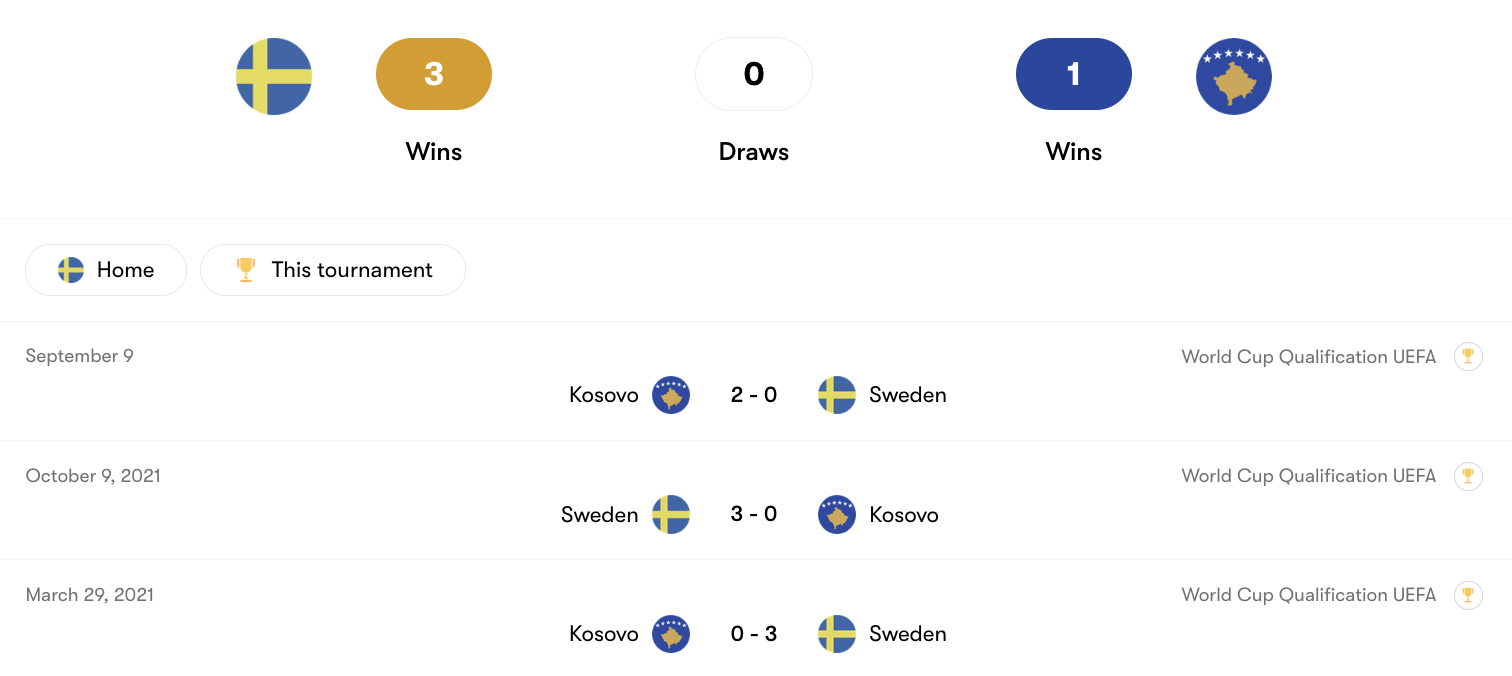Click Kosovo's large flag in the header

point(1233,76)
